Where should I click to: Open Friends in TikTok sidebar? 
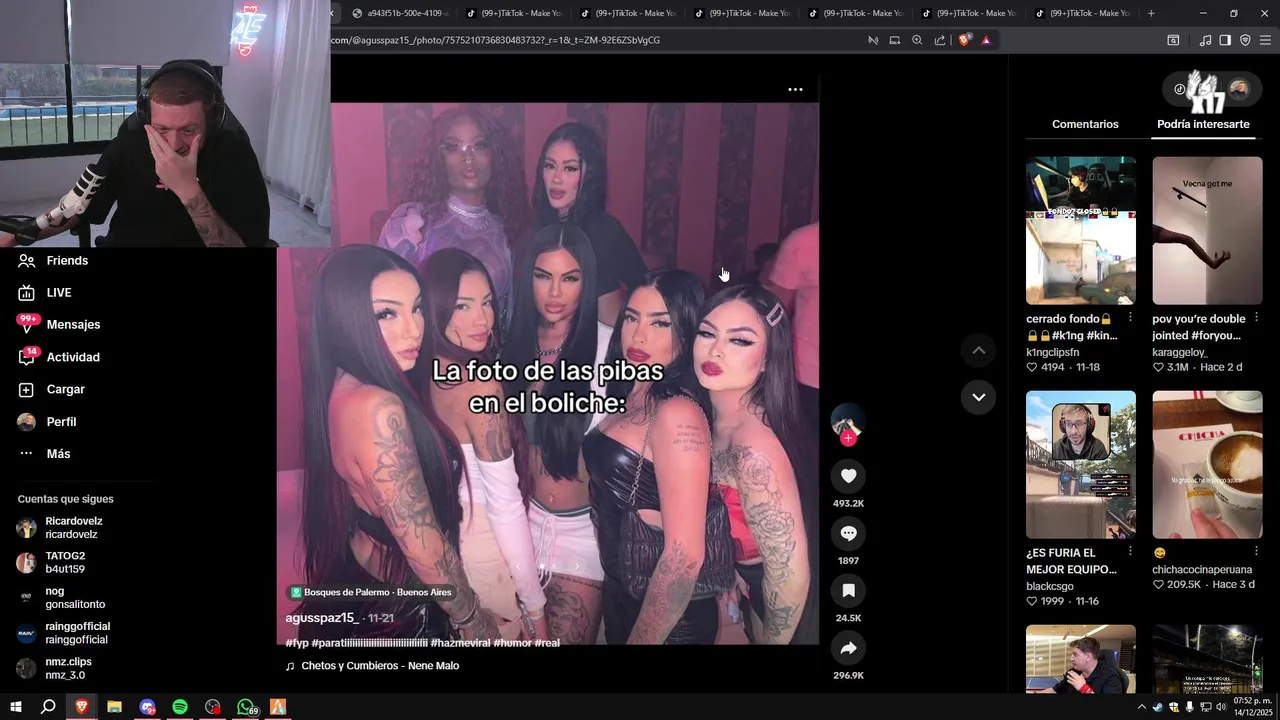tap(53, 260)
